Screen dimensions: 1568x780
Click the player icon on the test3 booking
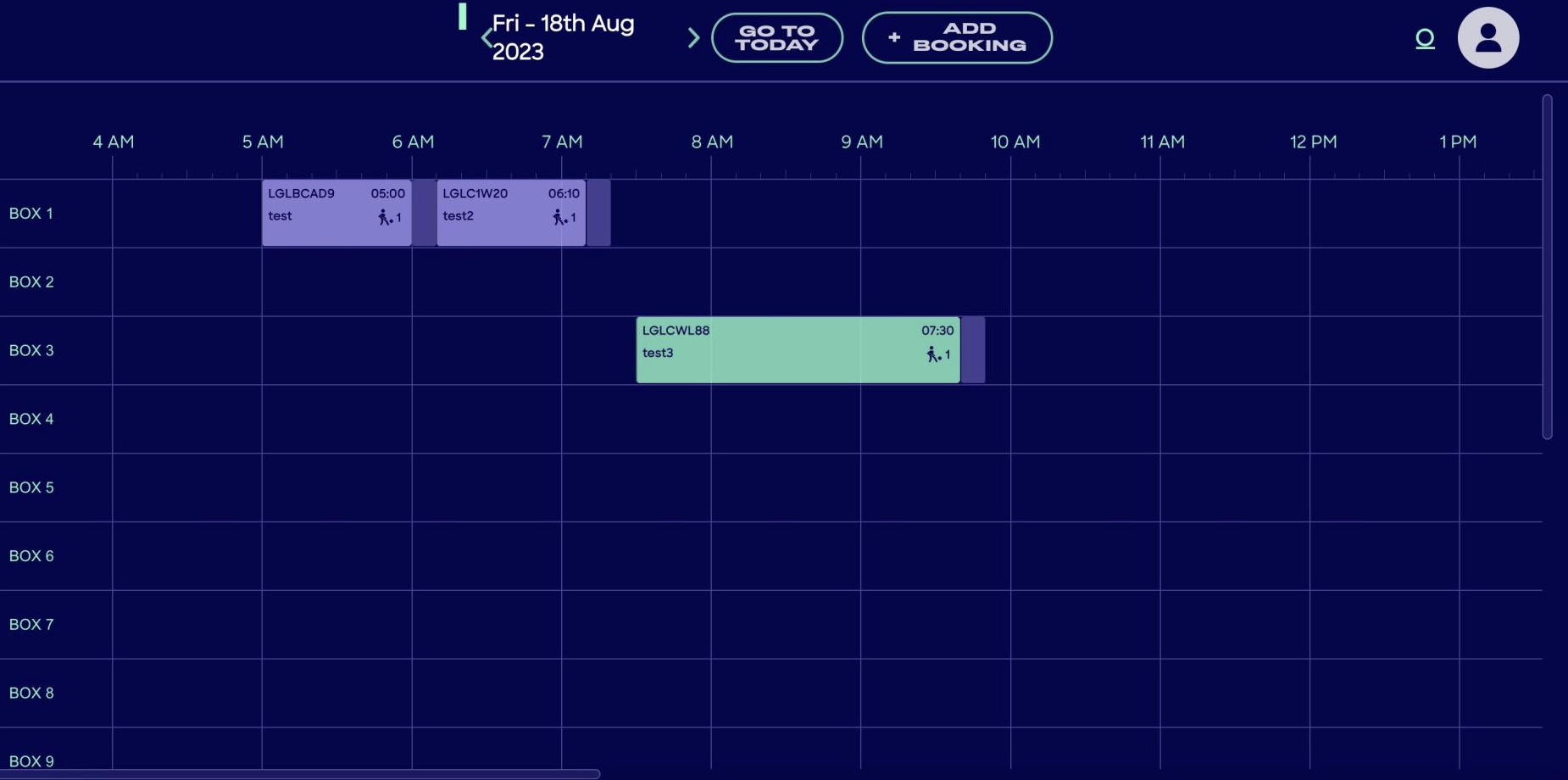pos(933,354)
